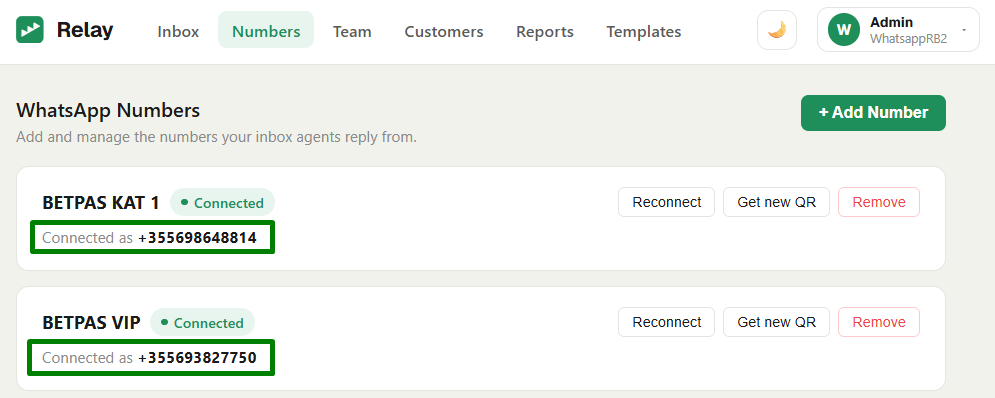Image resolution: width=995 pixels, height=398 pixels.
Task: Go to the Team tab
Action: (352, 31)
